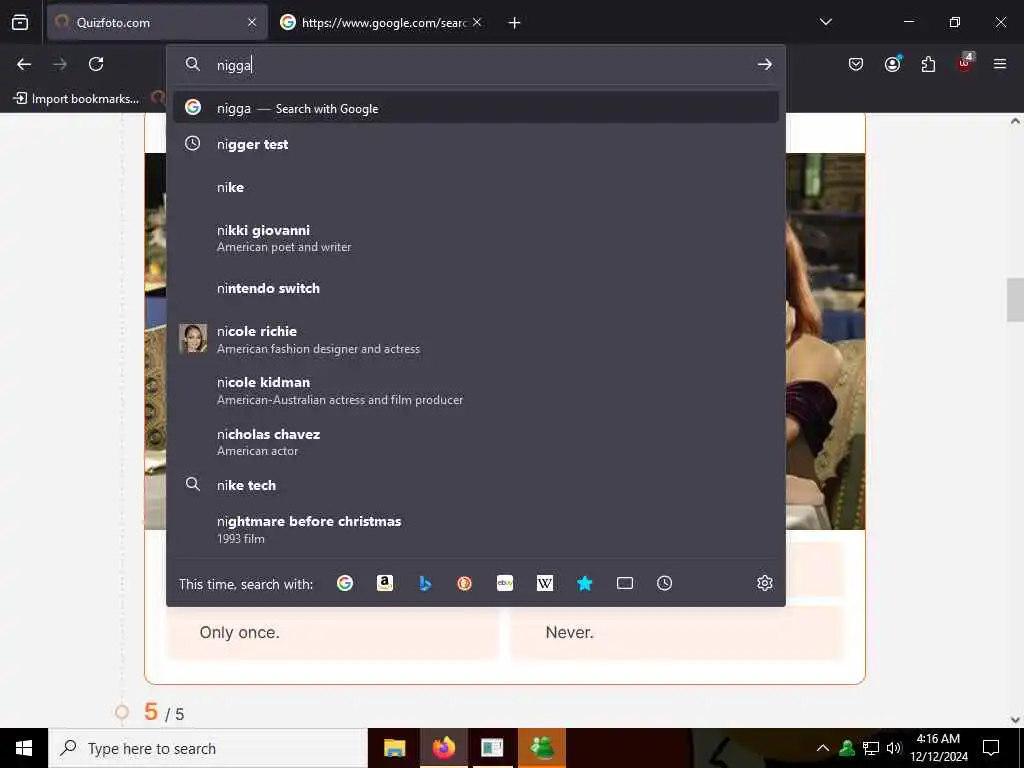
Task: Click the go arrow in the address bar
Action: point(765,64)
